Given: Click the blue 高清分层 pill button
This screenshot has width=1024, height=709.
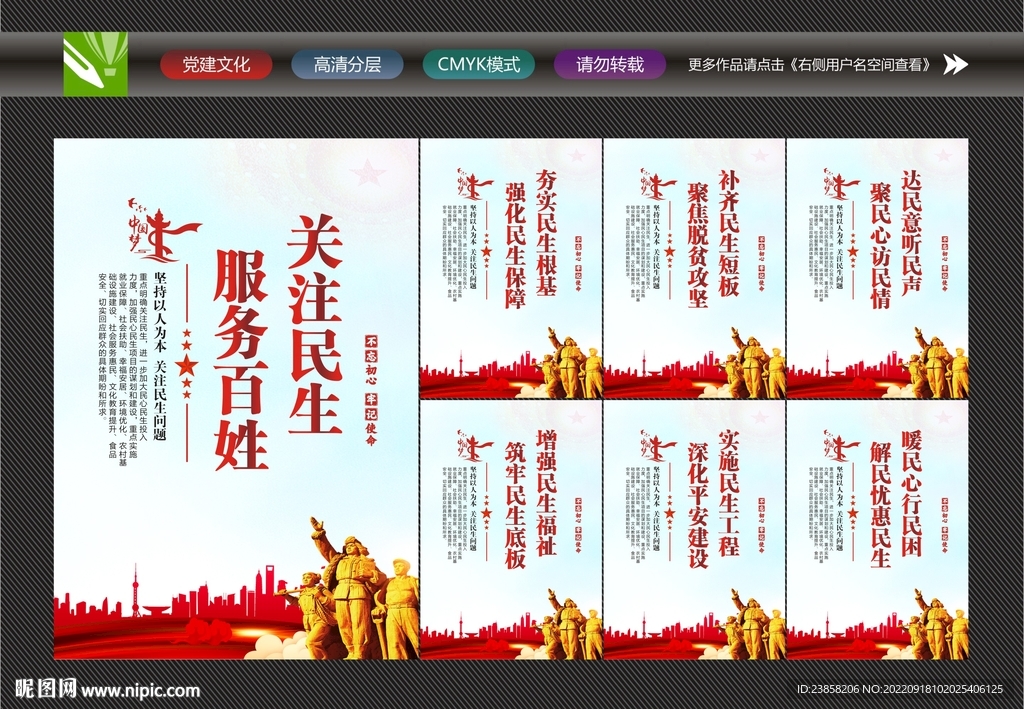Looking at the screenshot, I should pos(347,65).
